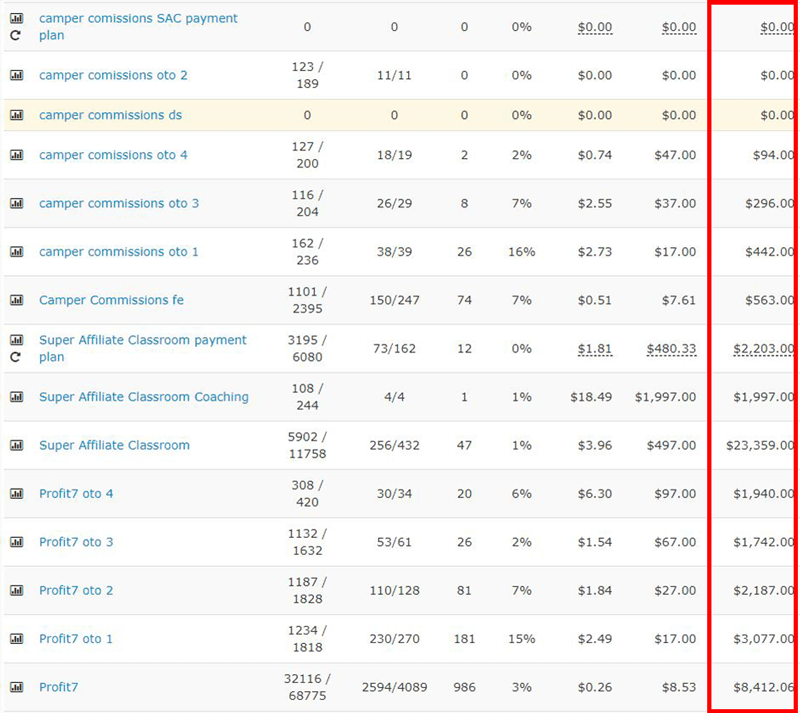Viewport: 800px width, 713px height.
Task: Open stats chart icon for Camper Commissions fe
Action: click(16, 300)
